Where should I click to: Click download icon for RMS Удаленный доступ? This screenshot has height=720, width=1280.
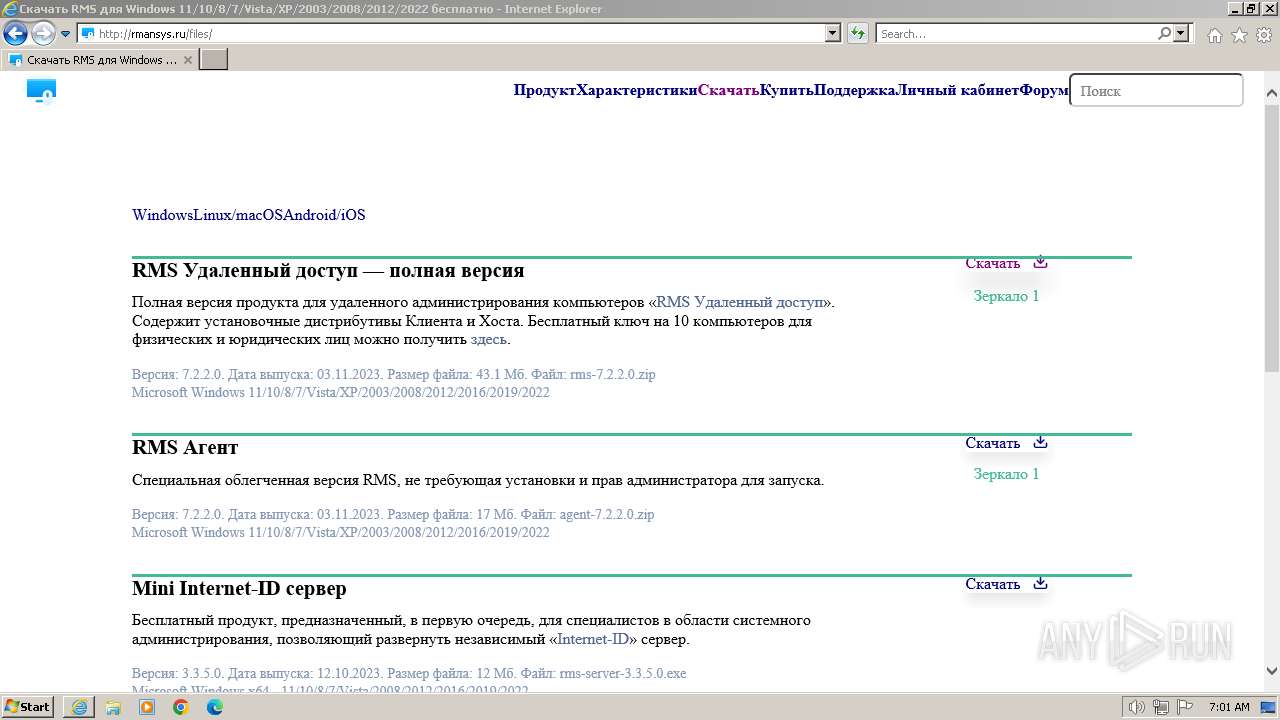[x=1040, y=262]
